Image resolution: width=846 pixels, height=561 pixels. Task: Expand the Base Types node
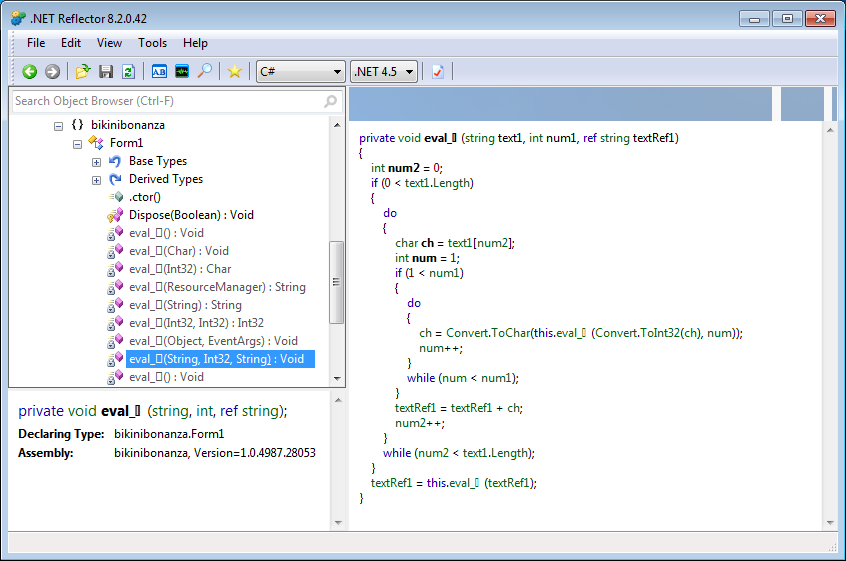[x=96, y=162]
